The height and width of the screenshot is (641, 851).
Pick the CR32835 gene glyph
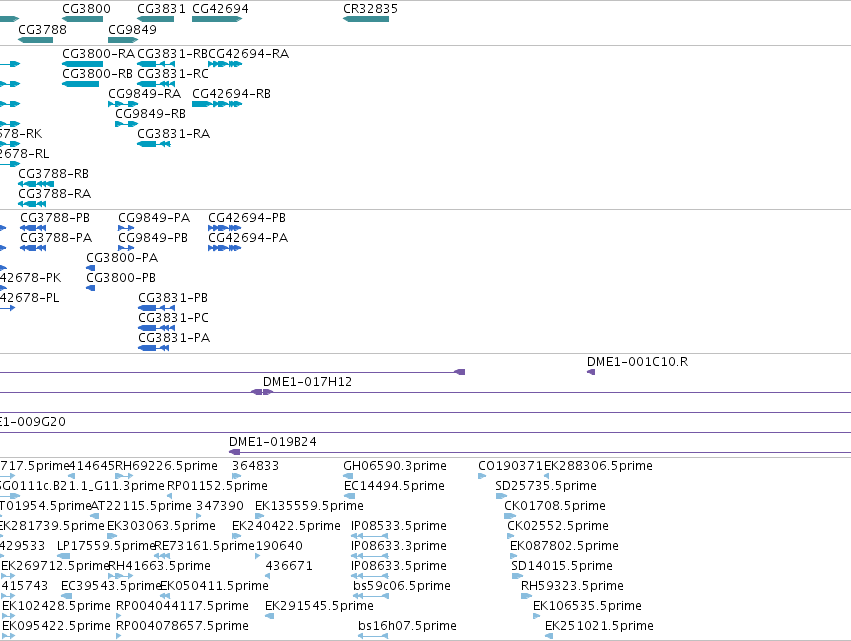click(x=366, y=19)
